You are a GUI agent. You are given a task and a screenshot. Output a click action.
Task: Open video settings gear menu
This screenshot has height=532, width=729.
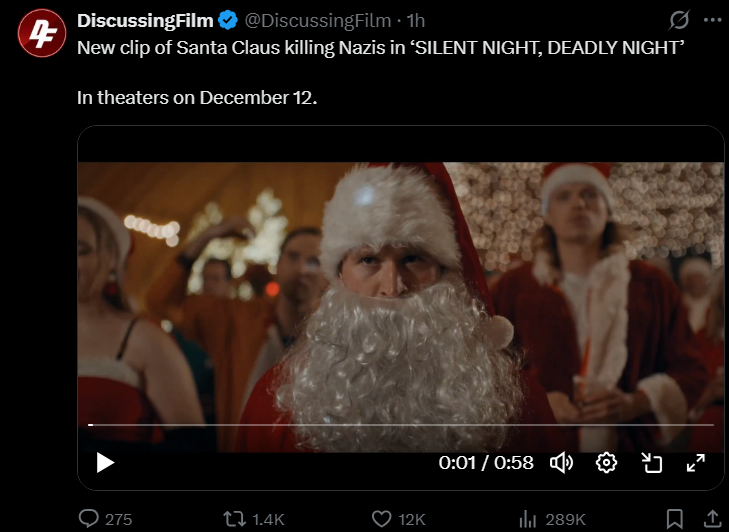point(606,463)
